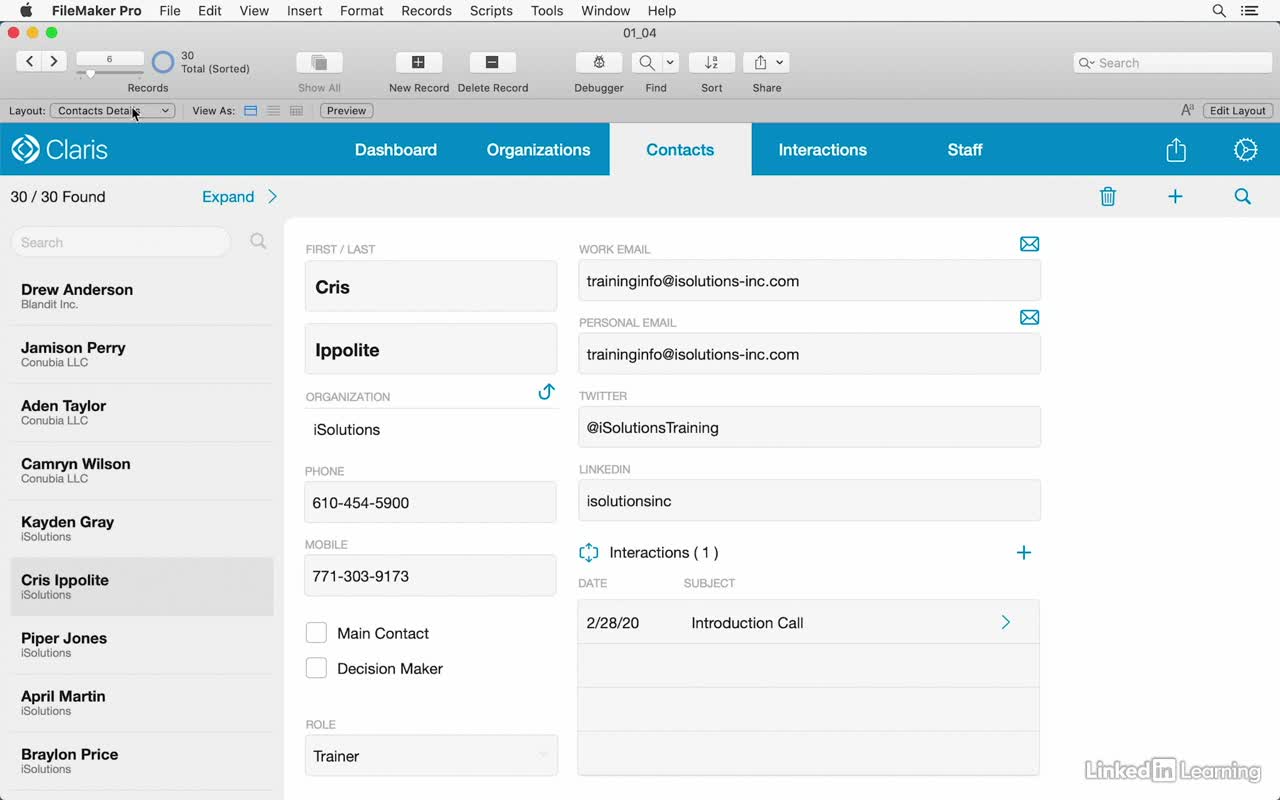
Task: Switch to List view icon
Action: pos(273,111)
